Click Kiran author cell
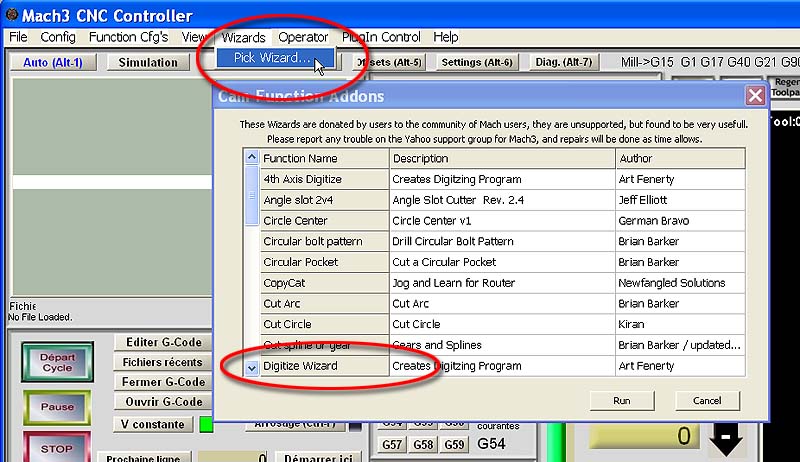 (681, 324)
